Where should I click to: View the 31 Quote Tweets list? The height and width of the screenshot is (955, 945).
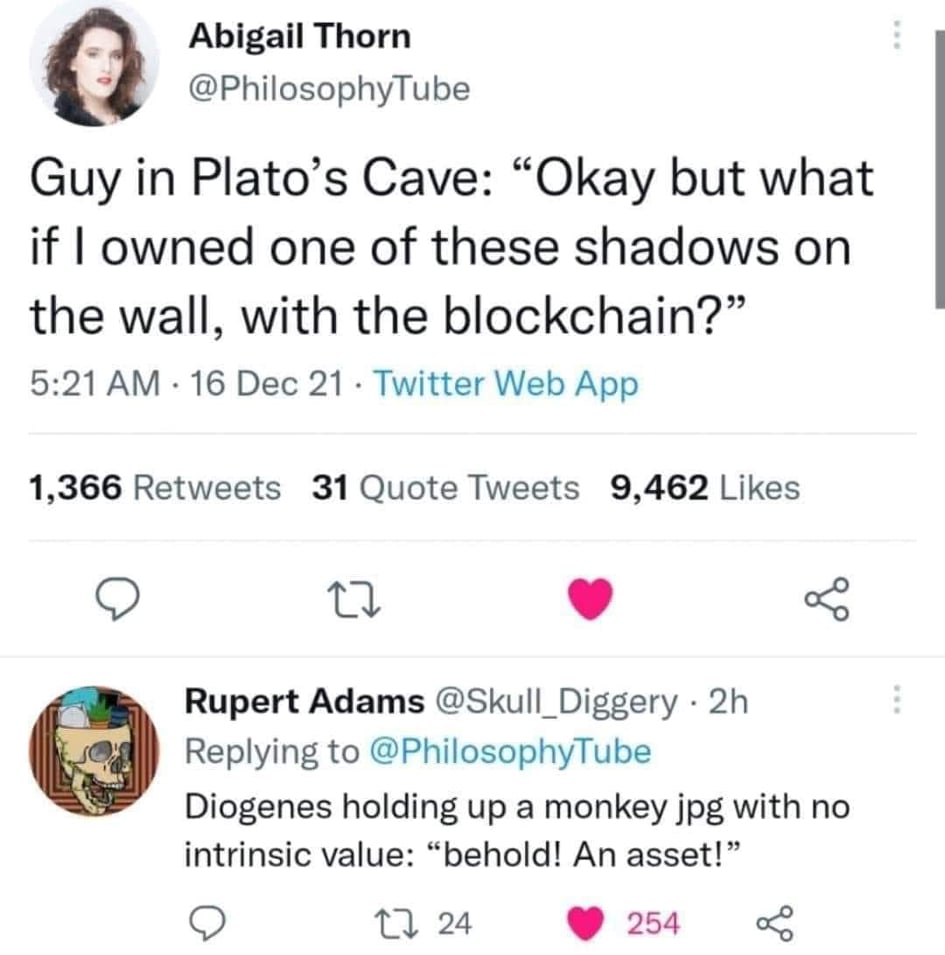pos(445,488)
